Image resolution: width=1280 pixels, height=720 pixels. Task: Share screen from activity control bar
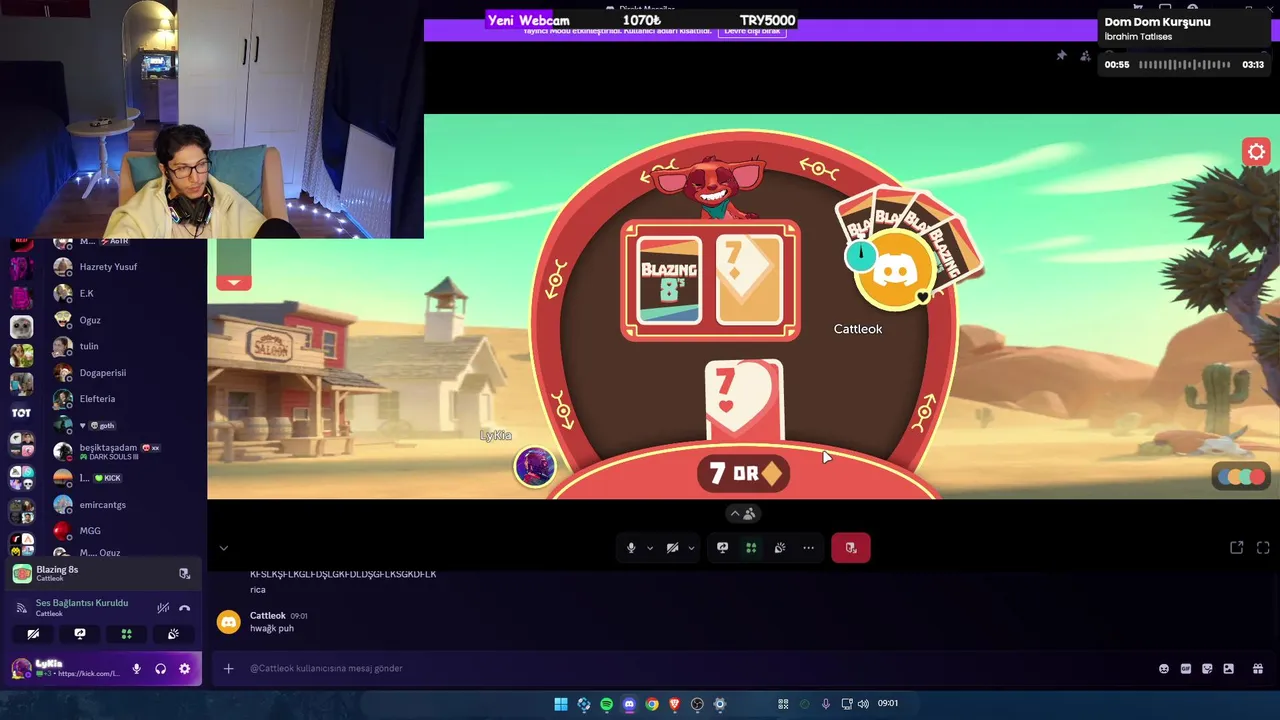tap(722, 548)
